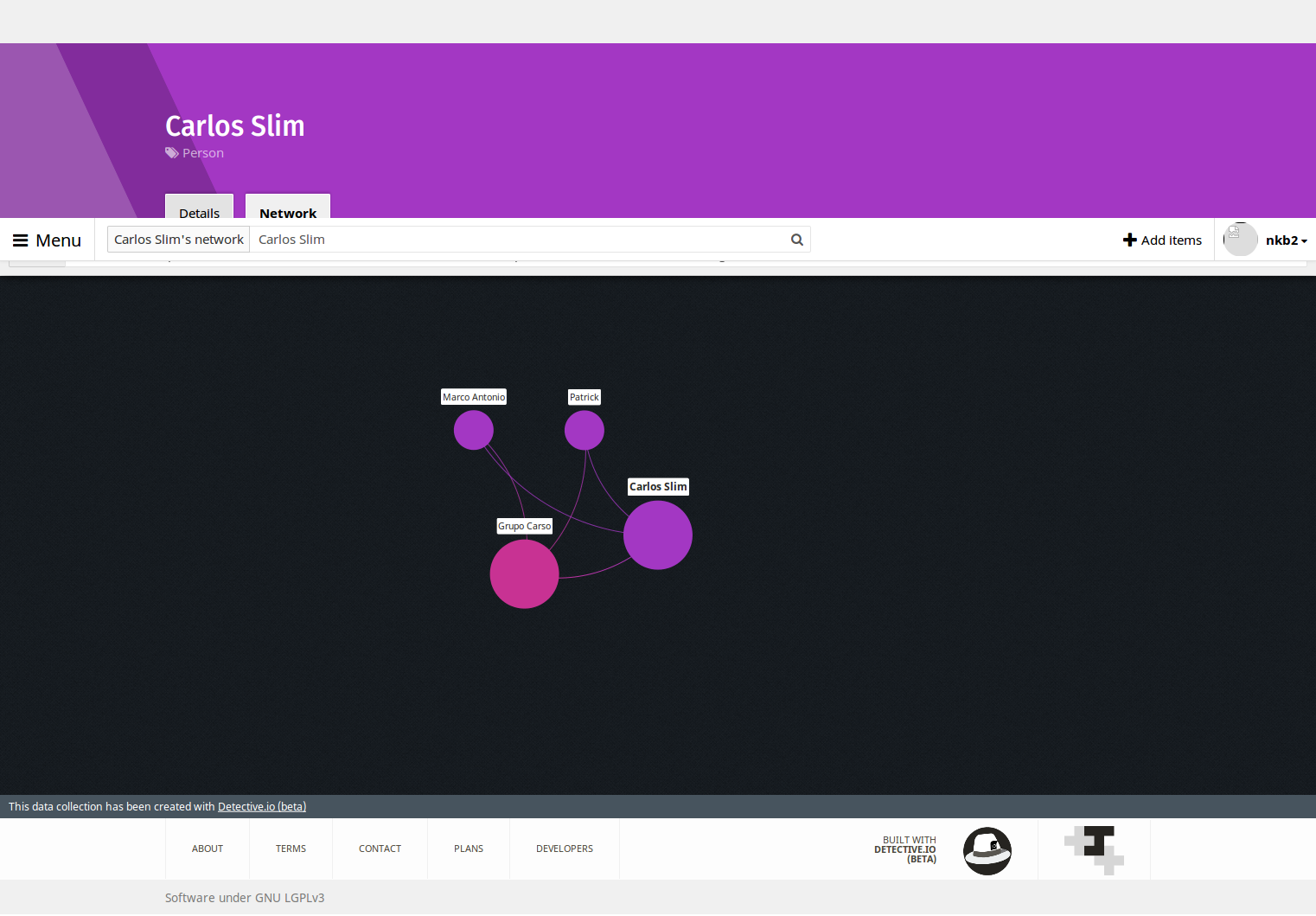Click the Add items plus button
1316x916 pixels.
click(x=1162, y=240)
